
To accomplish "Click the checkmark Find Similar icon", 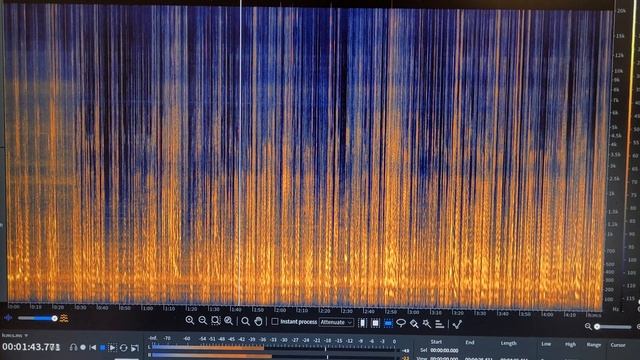I will tap(458, 324).
